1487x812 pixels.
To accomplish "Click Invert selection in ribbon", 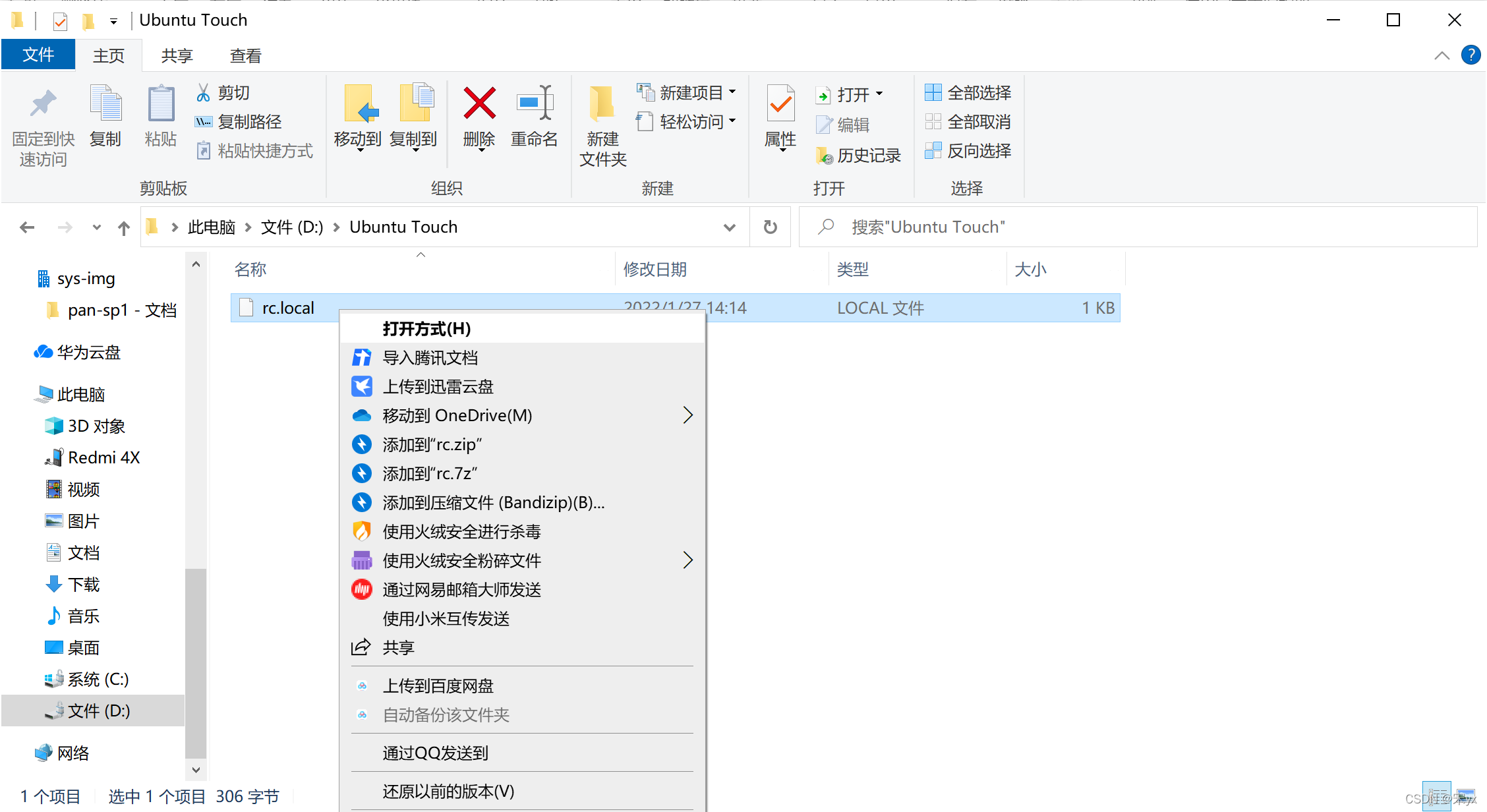I will point(968,151).
